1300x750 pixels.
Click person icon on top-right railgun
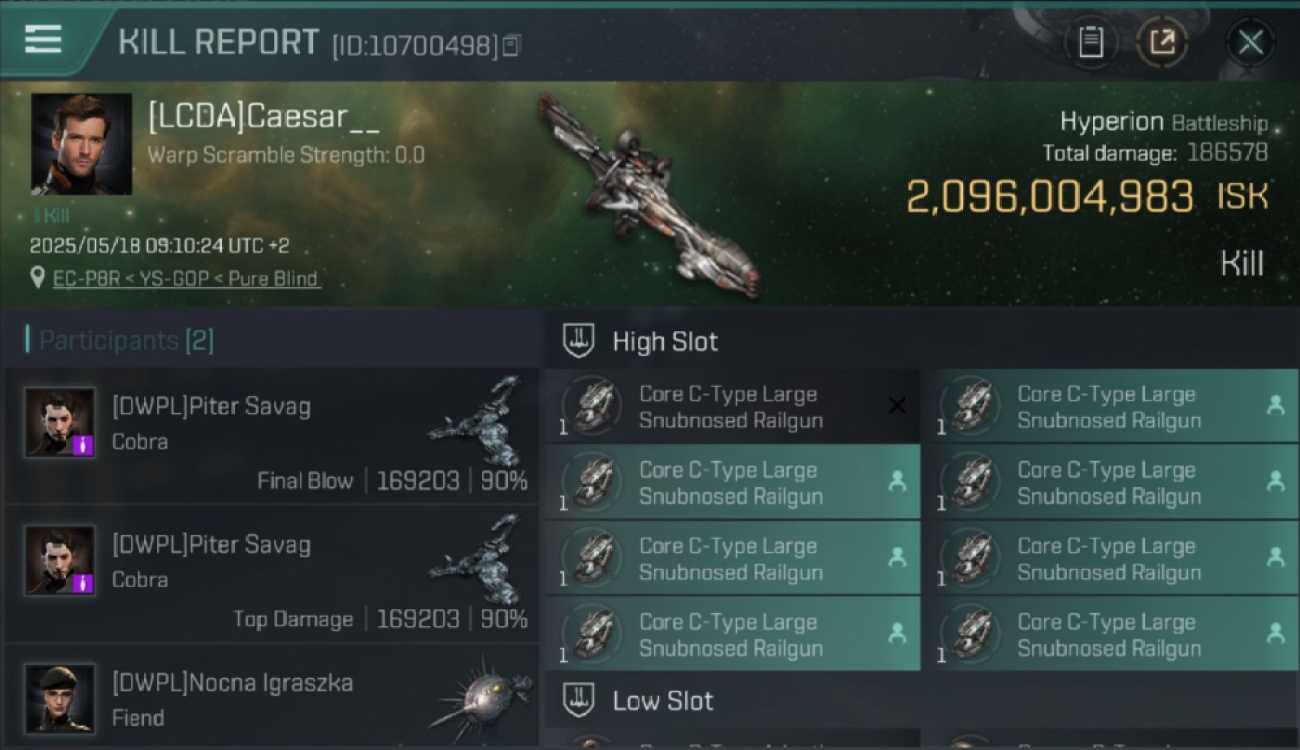point(1275,405)
